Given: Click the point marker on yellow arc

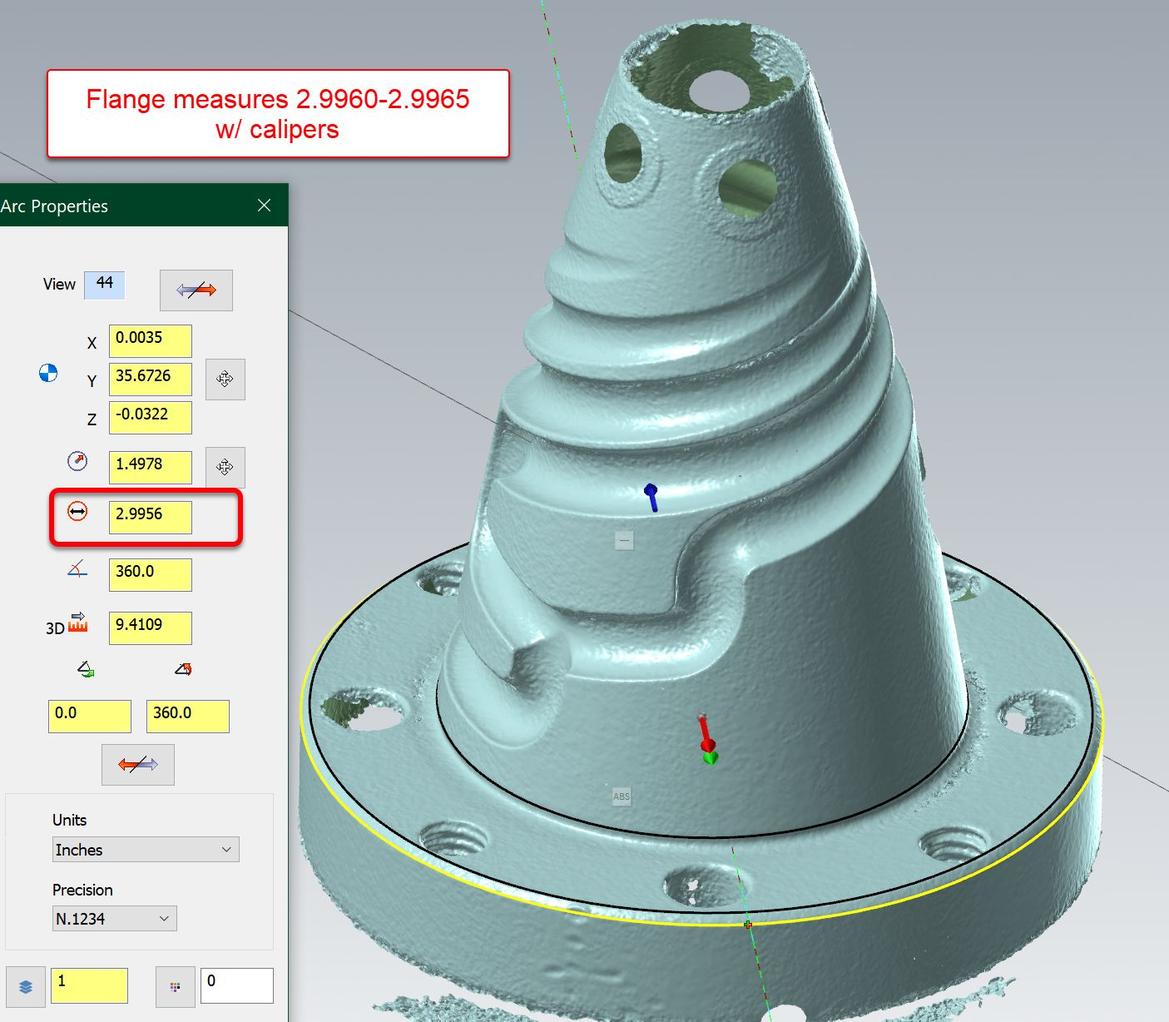Looking at the screenshot, I should (748, 924).
